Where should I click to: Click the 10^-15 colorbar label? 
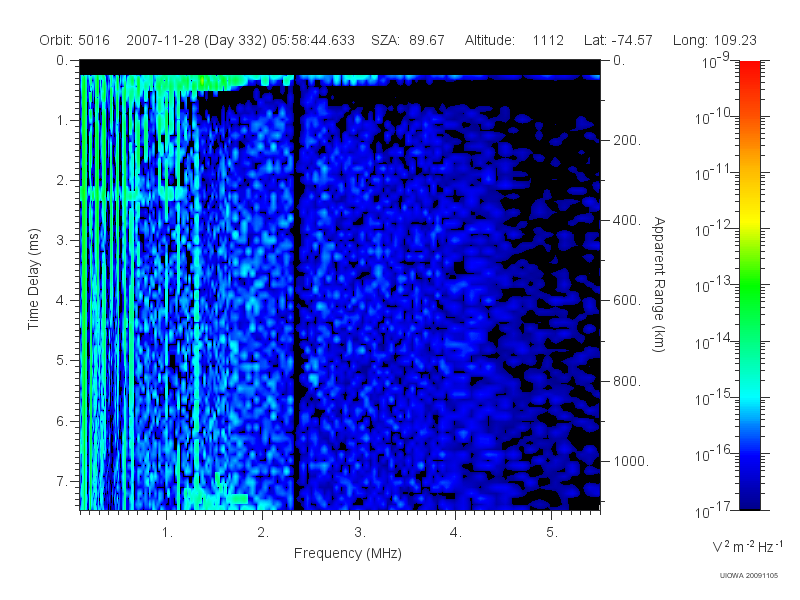(713, 397)
